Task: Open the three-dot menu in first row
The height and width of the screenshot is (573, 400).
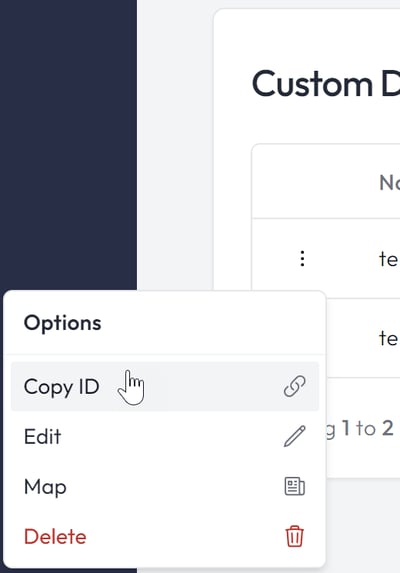Action: tap(302, 258)
